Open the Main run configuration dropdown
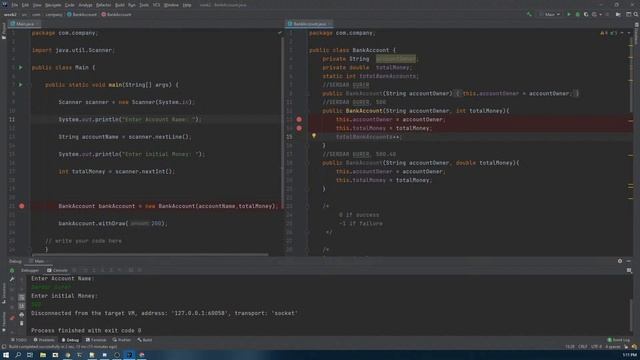640x360 pixels. pyautogui.click(x=549, y=14)
